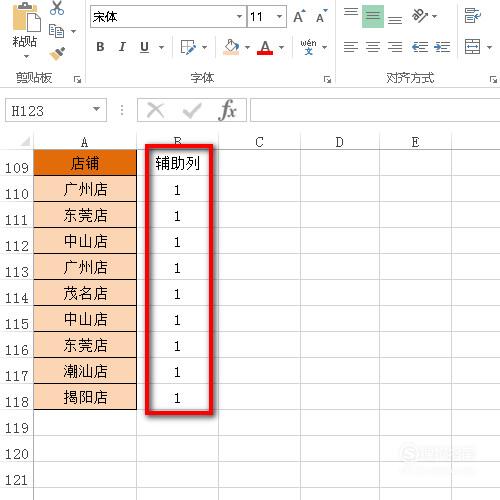Click the Decrease Indent icon
500x500 pixels.
[420, 47]
